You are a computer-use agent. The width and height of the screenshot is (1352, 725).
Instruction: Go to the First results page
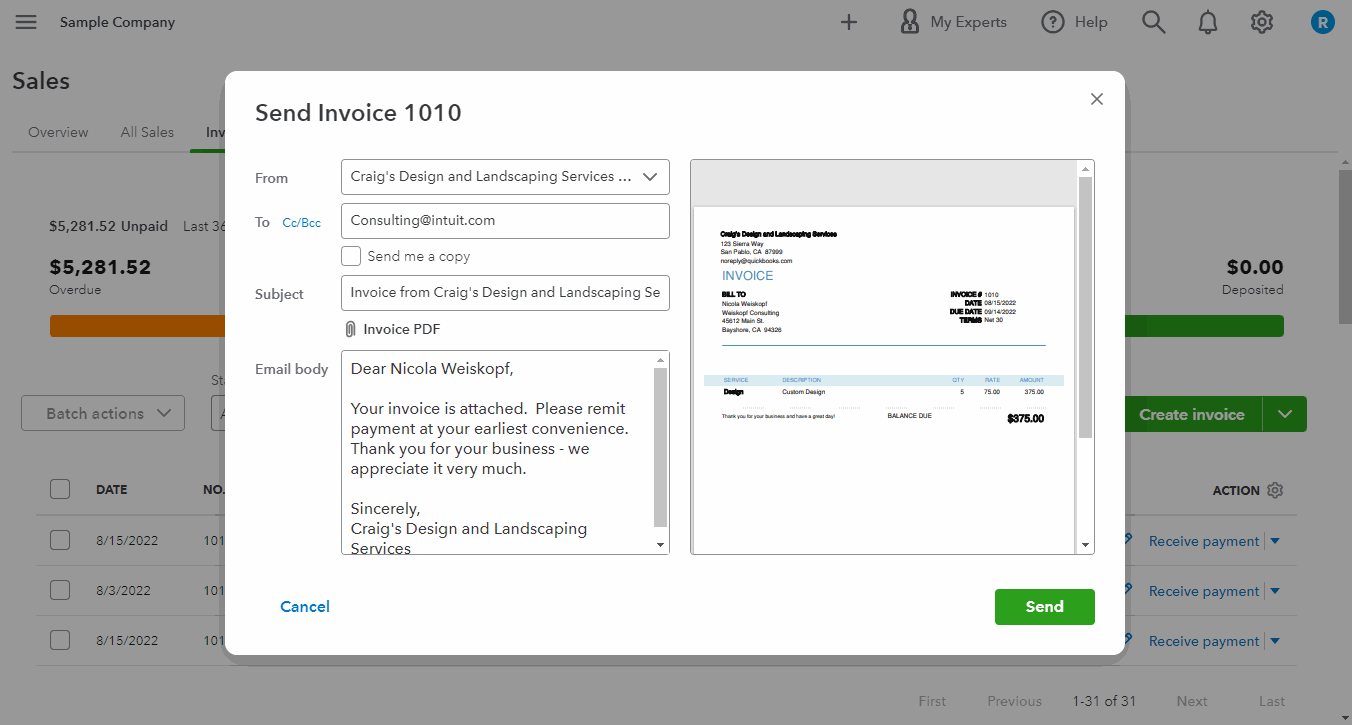[x=932, y=701]
